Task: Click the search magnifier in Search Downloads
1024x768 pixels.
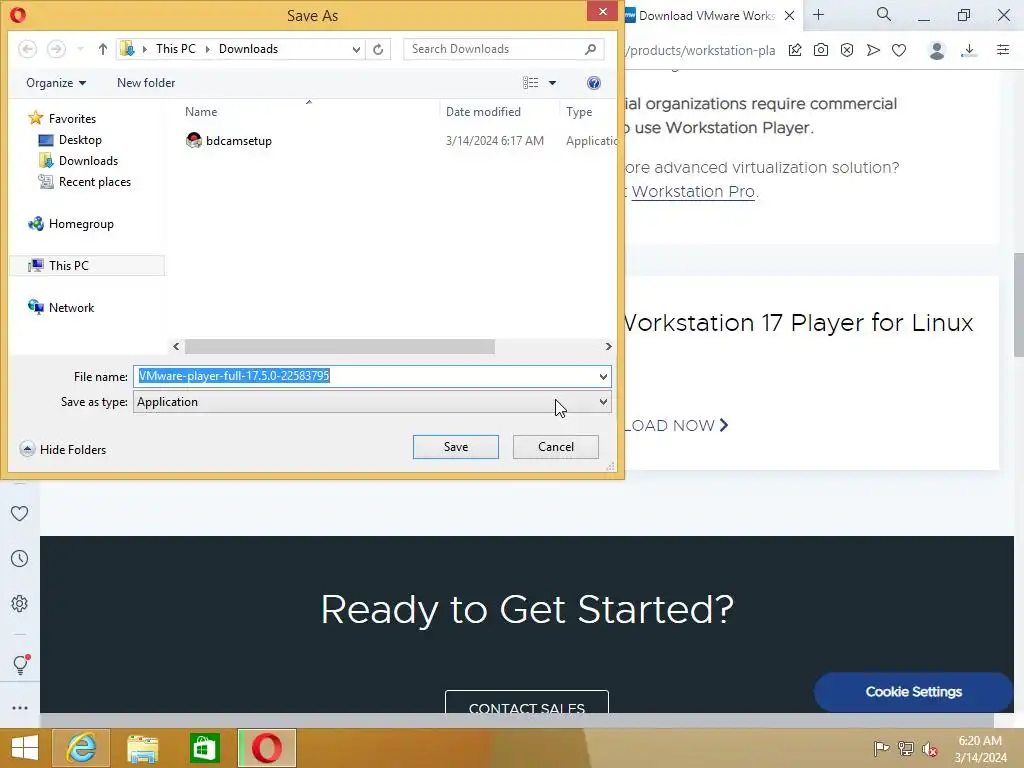Action: pos(590,49)
